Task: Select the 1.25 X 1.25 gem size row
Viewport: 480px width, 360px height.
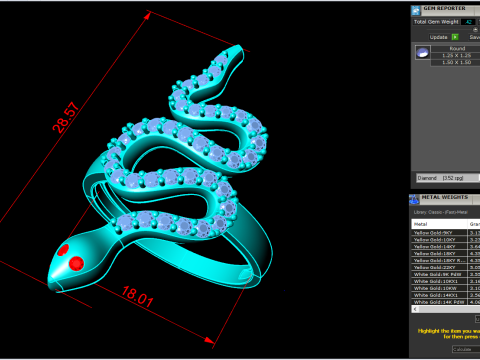Action: point(456,55)
